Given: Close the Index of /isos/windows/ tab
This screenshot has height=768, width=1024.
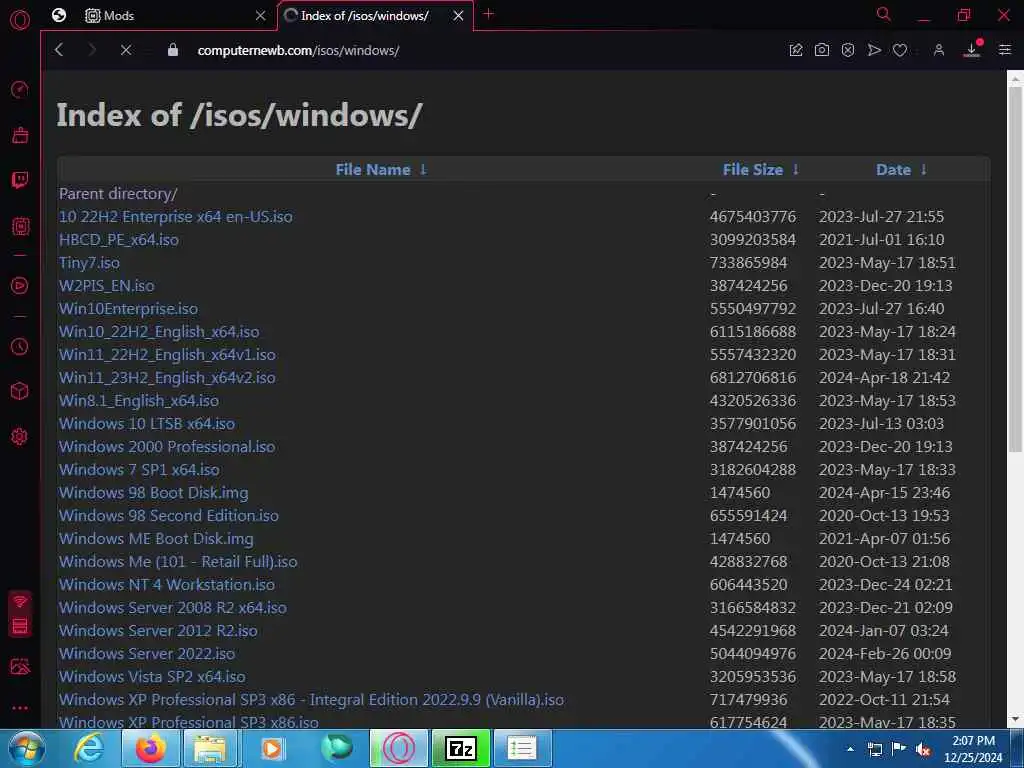Looking at the screenshot, I should [458, 16].
